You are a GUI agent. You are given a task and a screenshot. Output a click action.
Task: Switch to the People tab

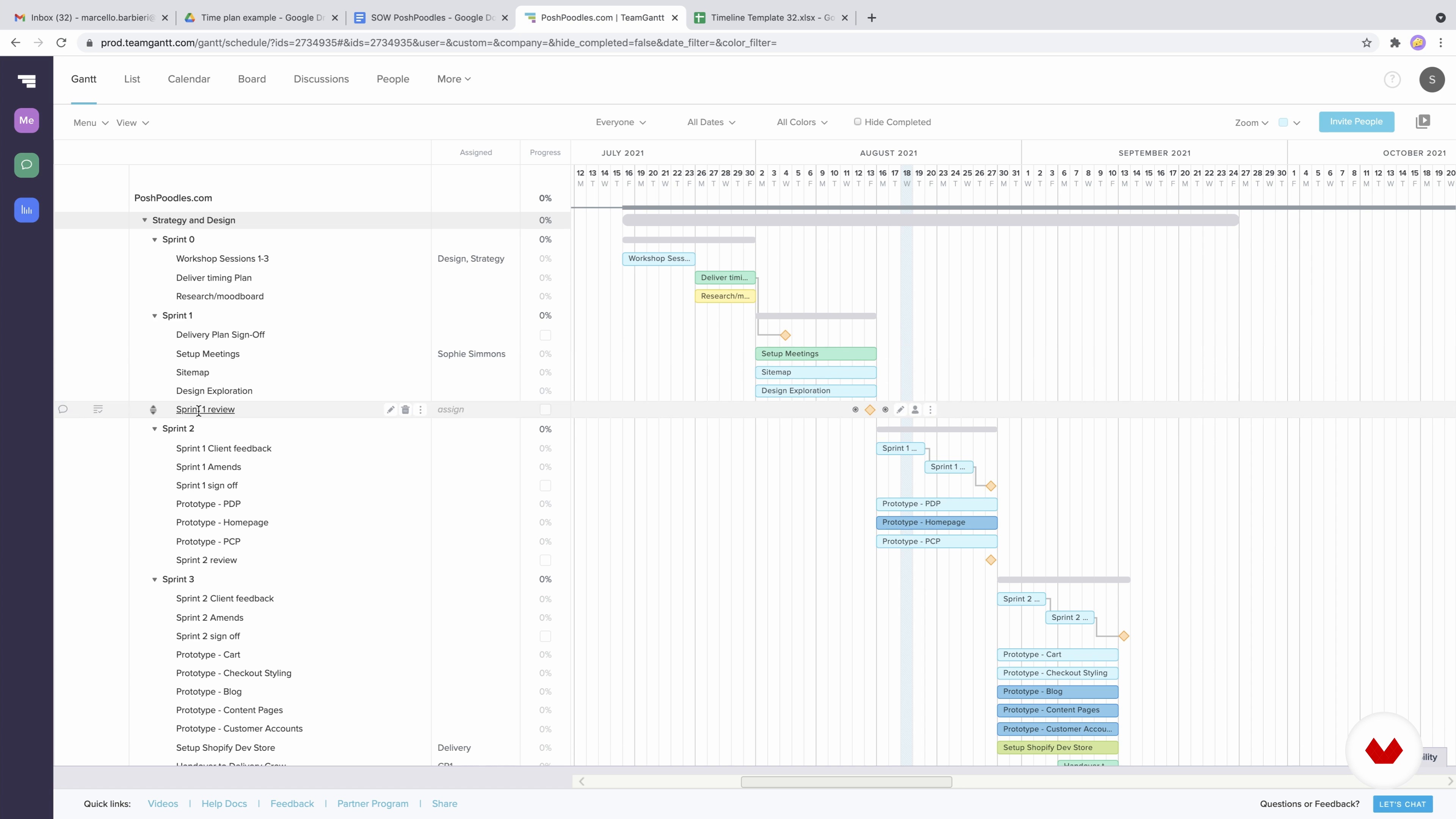(x=393, y=79)
